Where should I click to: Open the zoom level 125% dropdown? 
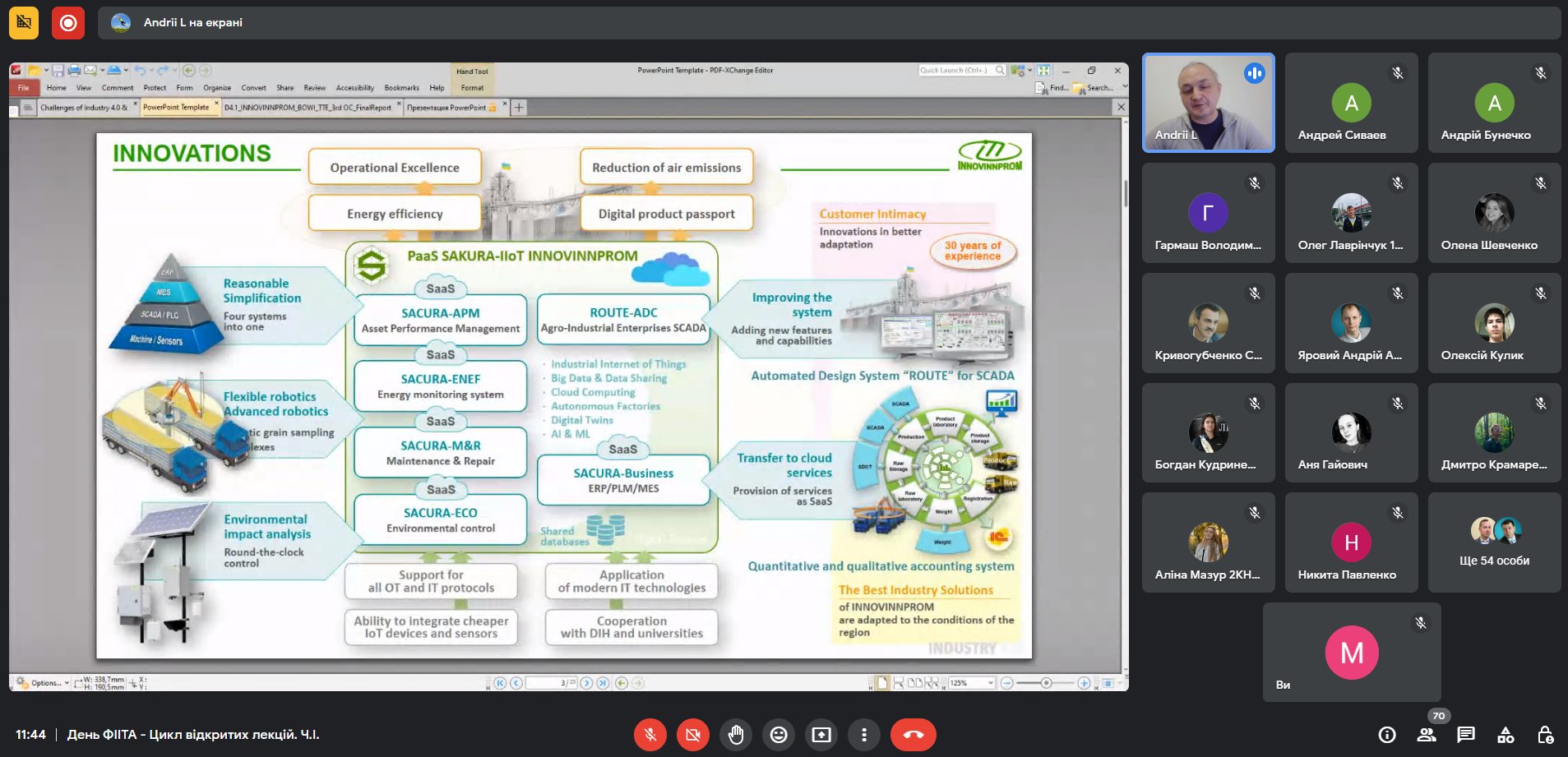tap(991, 683)
